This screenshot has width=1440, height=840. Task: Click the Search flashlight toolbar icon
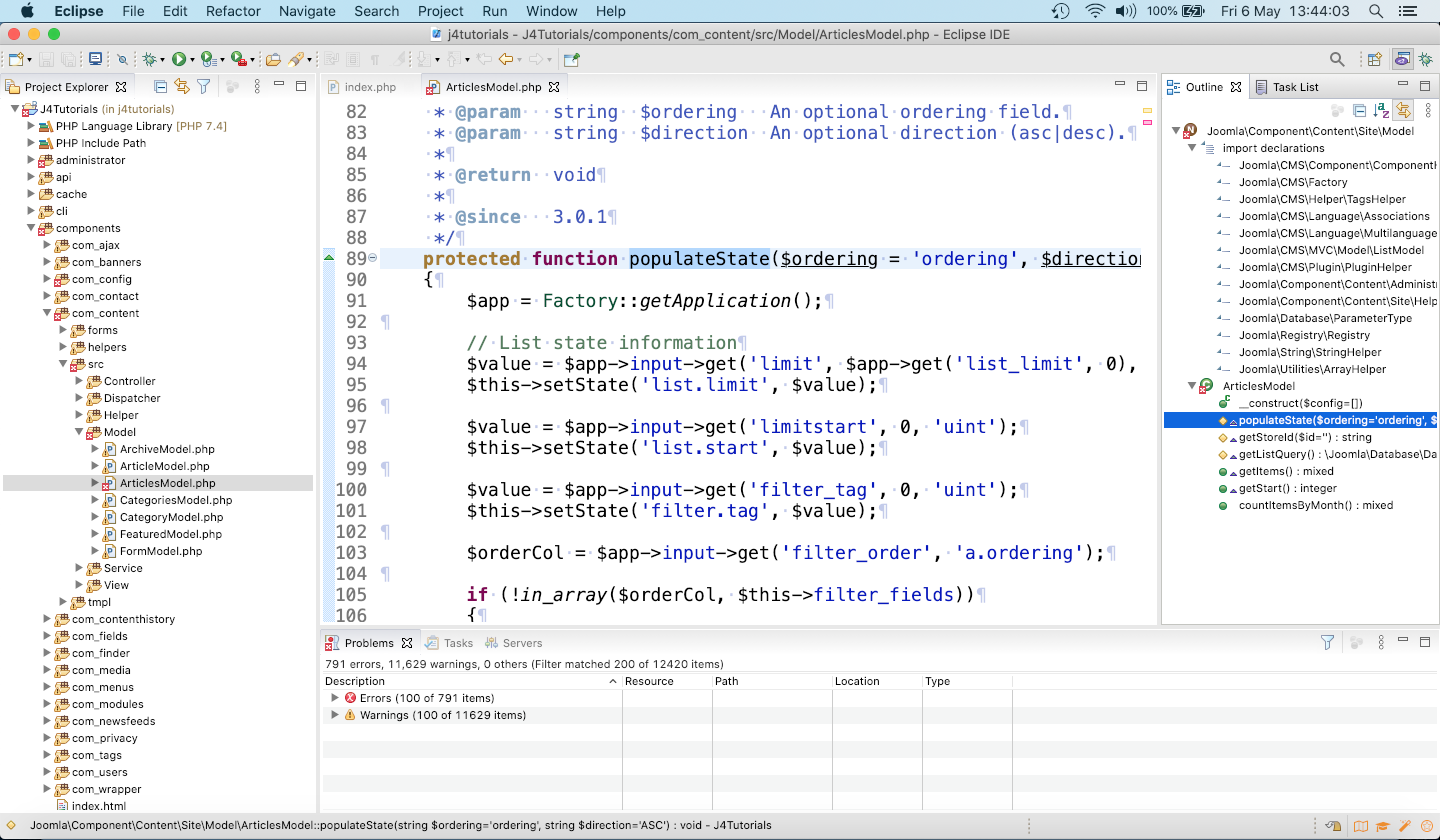pyautogui.click(x=296, y=59)
